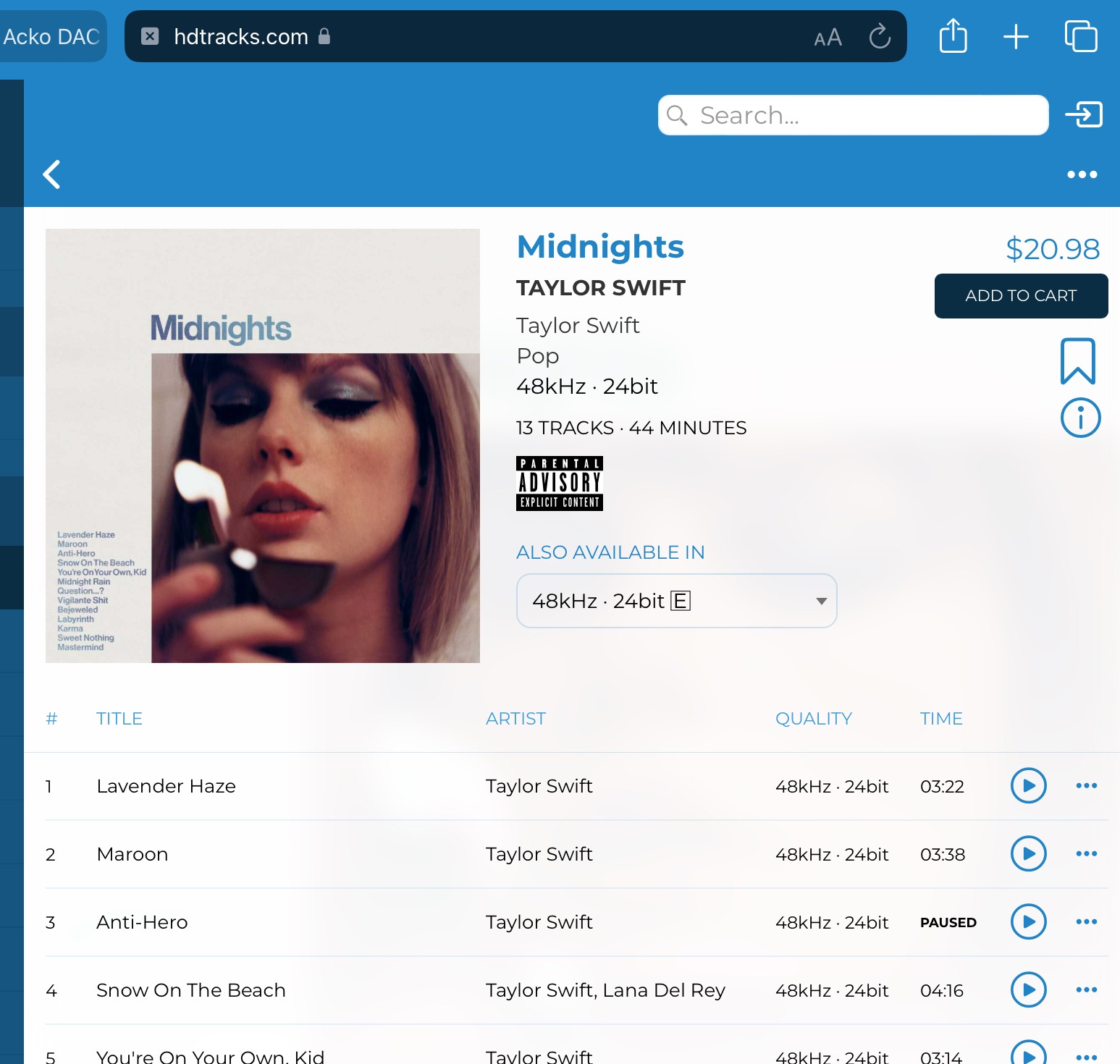Click the Search field
This screenshot has width=1120, height=1064.
[853, 115]
